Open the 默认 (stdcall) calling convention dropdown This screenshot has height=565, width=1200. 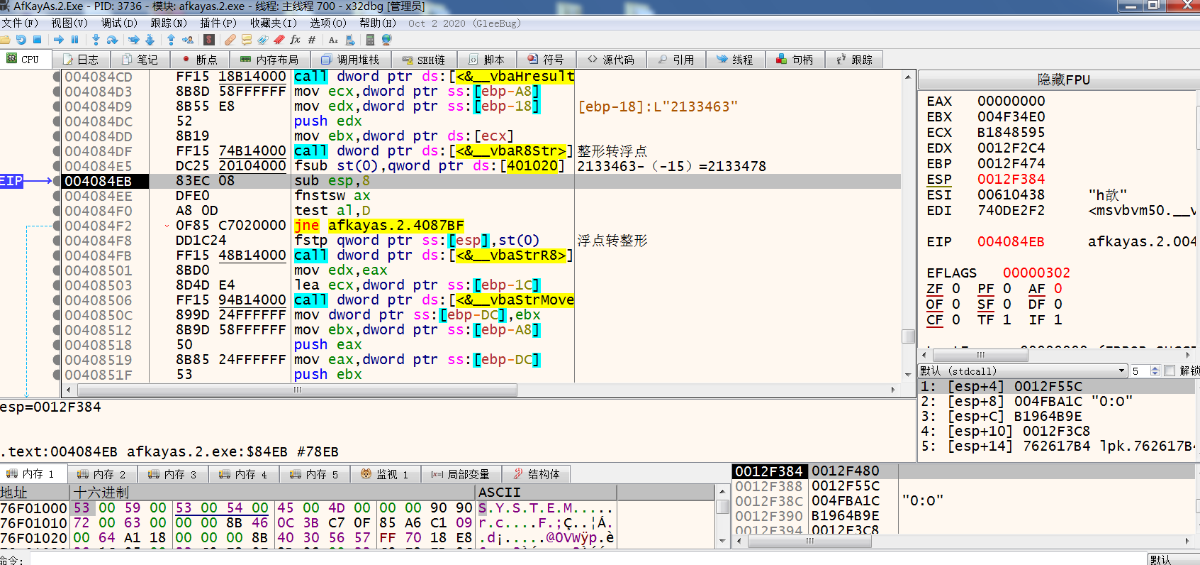1024,371
